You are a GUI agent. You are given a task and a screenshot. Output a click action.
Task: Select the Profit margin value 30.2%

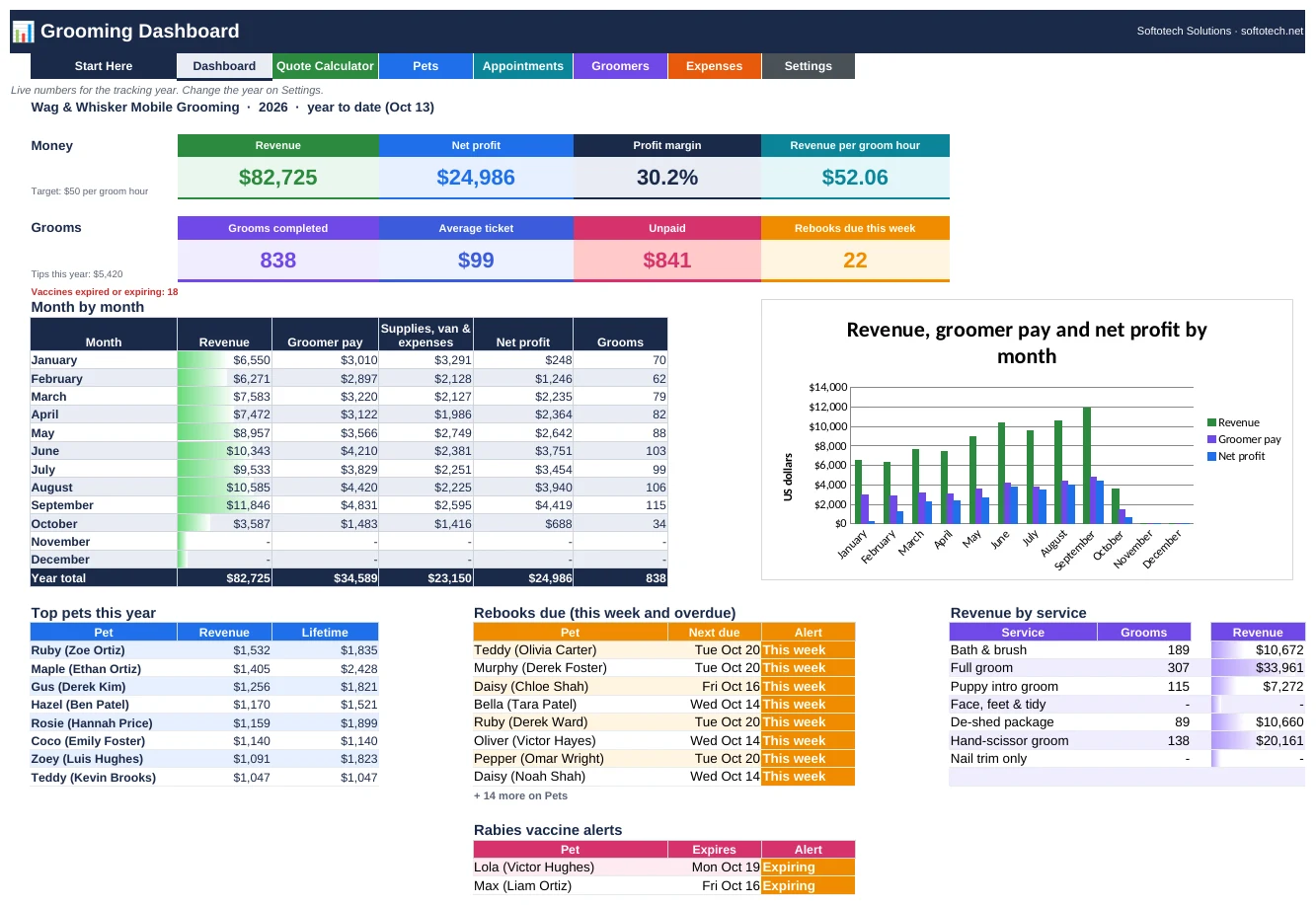click(x=667, y=178)
